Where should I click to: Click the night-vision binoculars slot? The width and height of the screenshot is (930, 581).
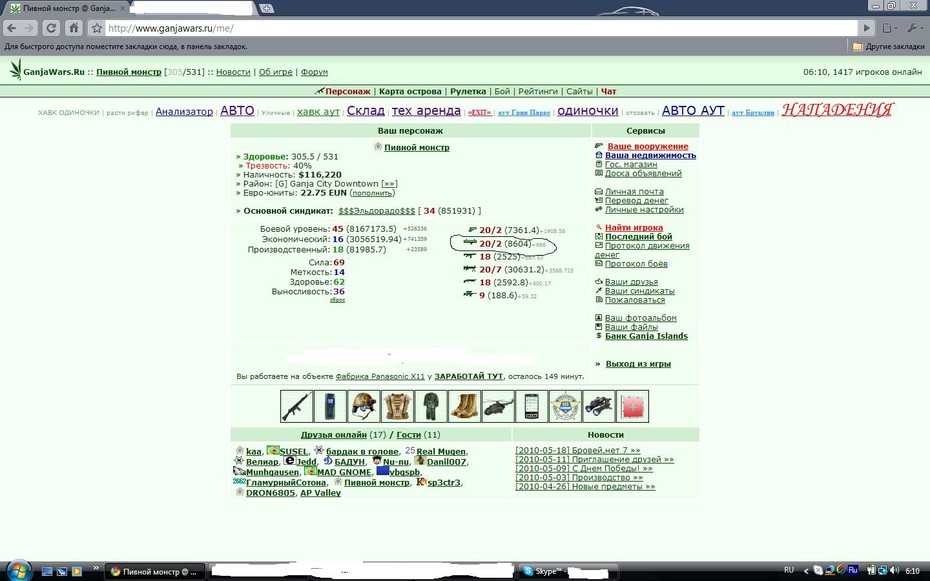(599, 406)
